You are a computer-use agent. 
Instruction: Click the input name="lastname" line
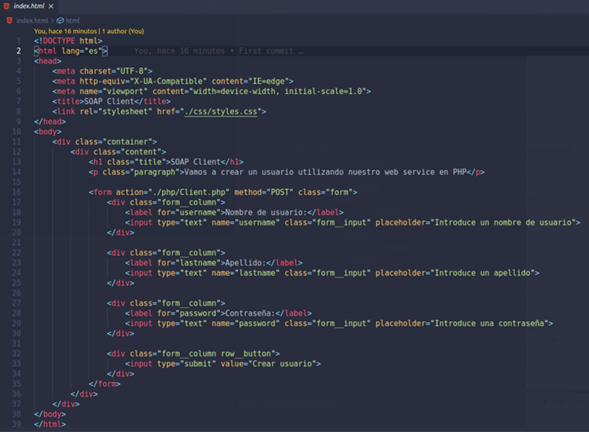(x=332, y=273)
